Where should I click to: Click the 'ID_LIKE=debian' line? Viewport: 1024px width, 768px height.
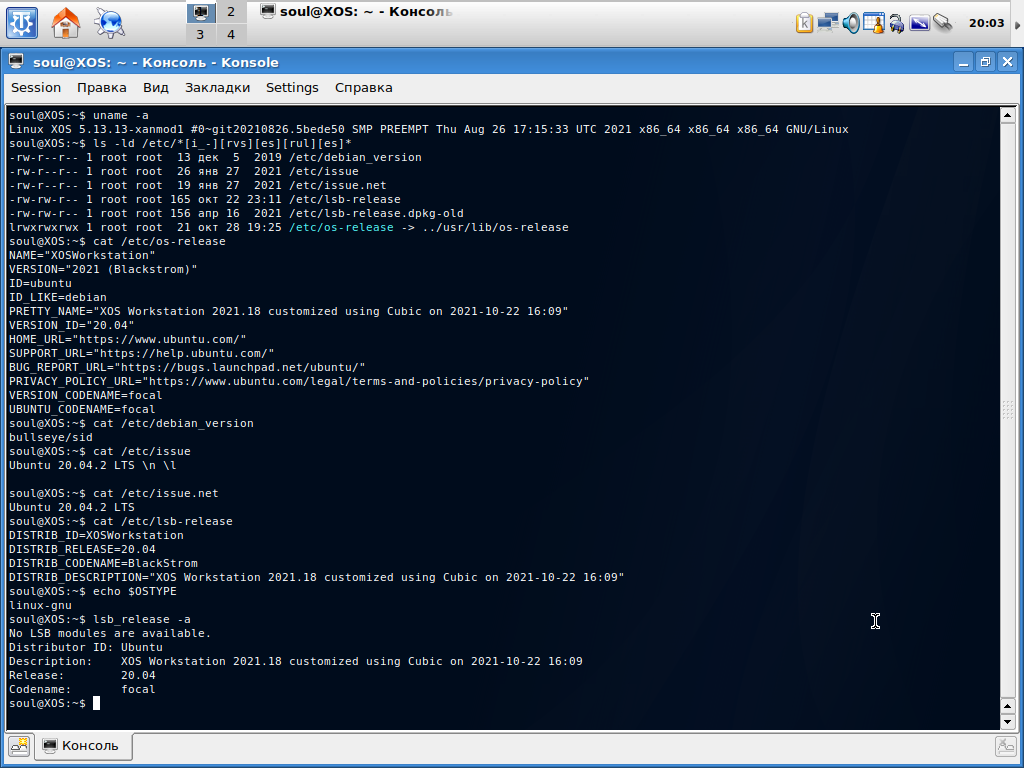pyautogui.click(x=57, y=297)
